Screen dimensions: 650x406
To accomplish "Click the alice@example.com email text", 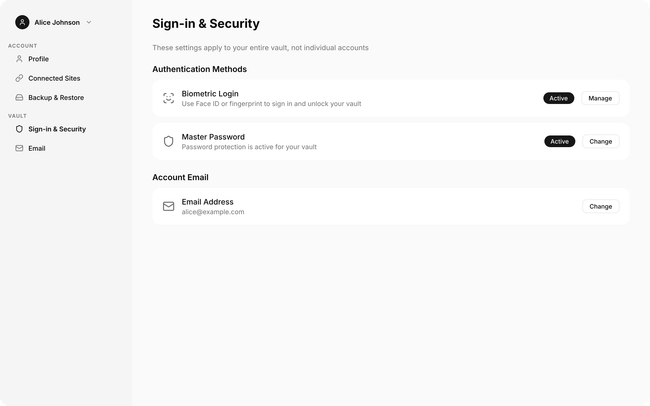I will pyautogui.click(x=213, y=212).
